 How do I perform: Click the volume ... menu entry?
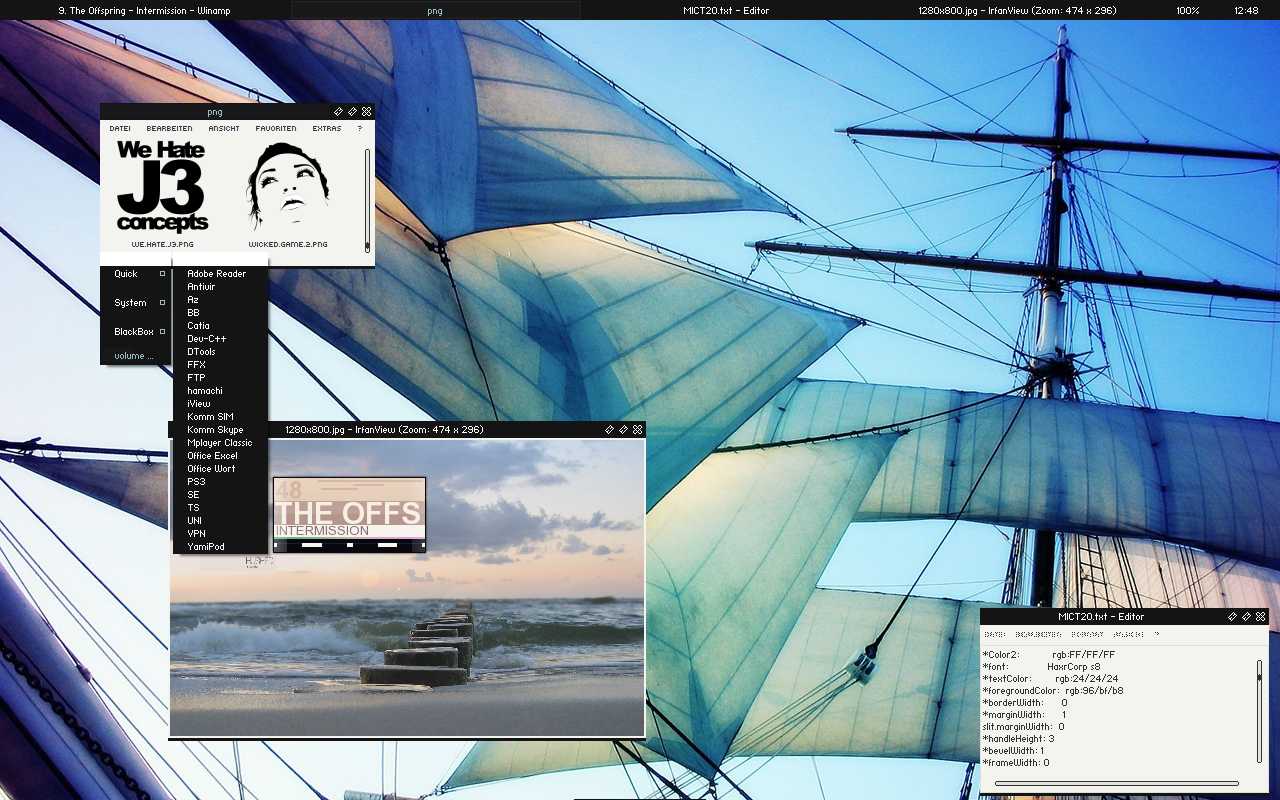tap(136, 356)
